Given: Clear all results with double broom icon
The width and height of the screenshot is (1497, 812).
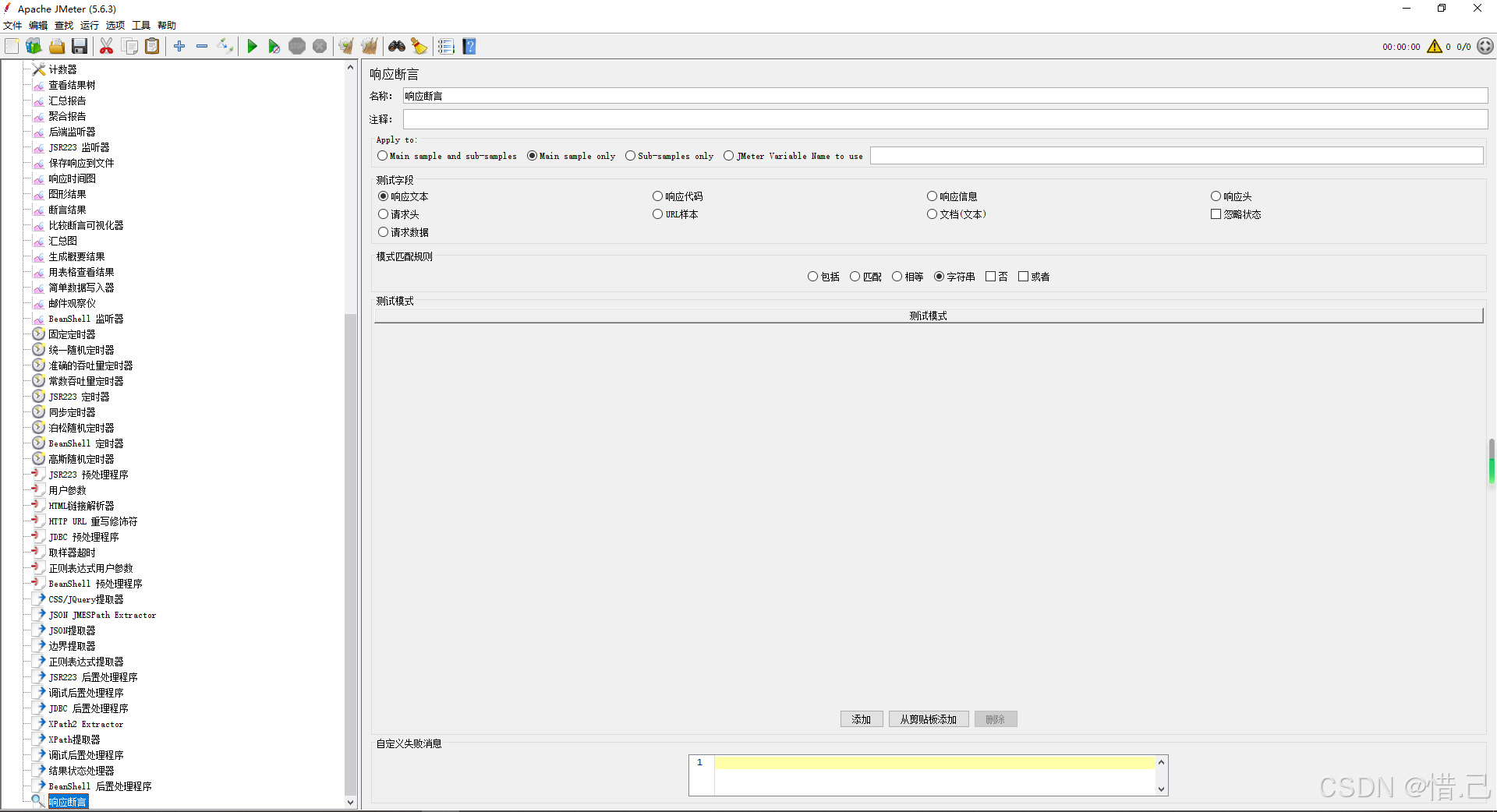Looking at the screenshot, I should click(x=370, y=47).
